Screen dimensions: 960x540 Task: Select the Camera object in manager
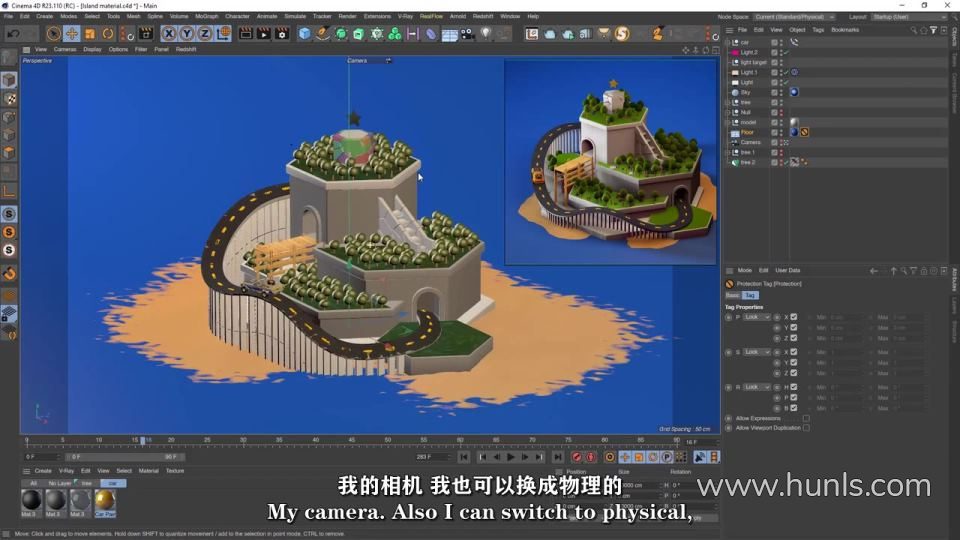(751, 142)
